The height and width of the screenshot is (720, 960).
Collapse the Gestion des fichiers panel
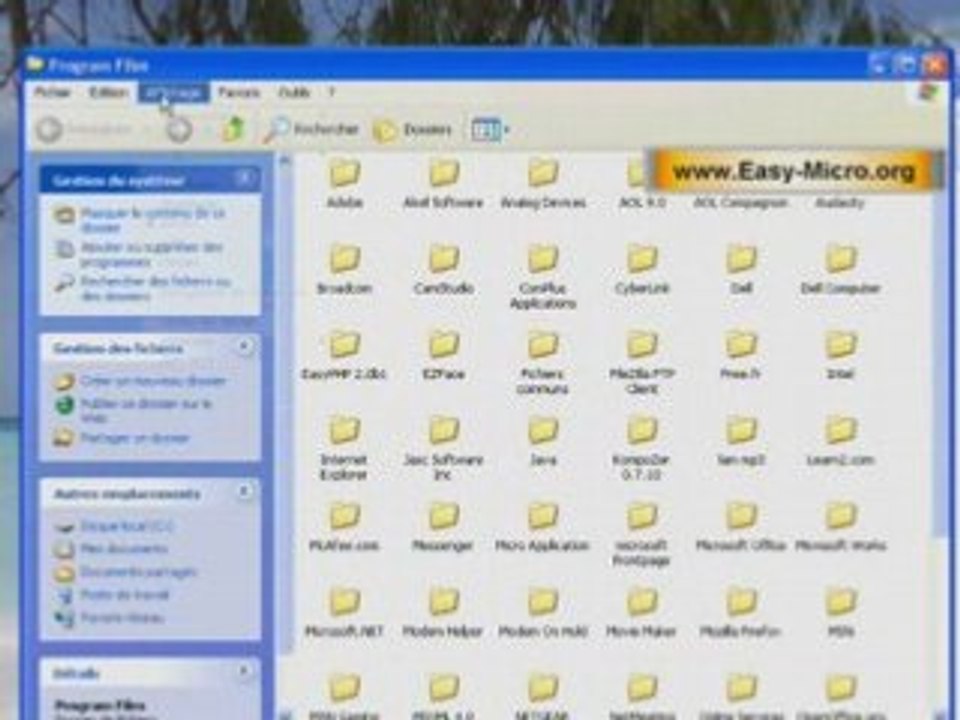pos(244,347)
